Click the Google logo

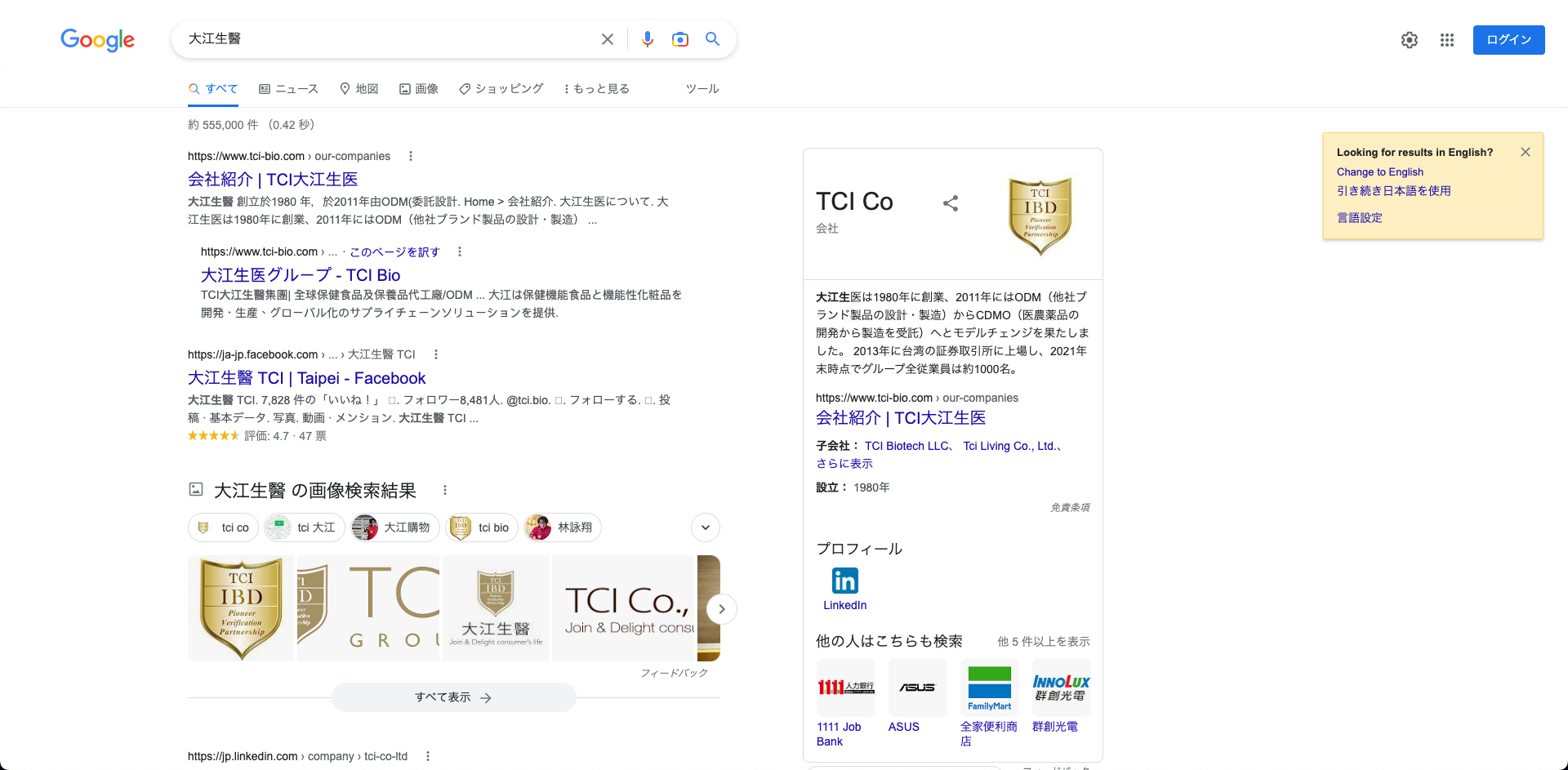point(97,39)
